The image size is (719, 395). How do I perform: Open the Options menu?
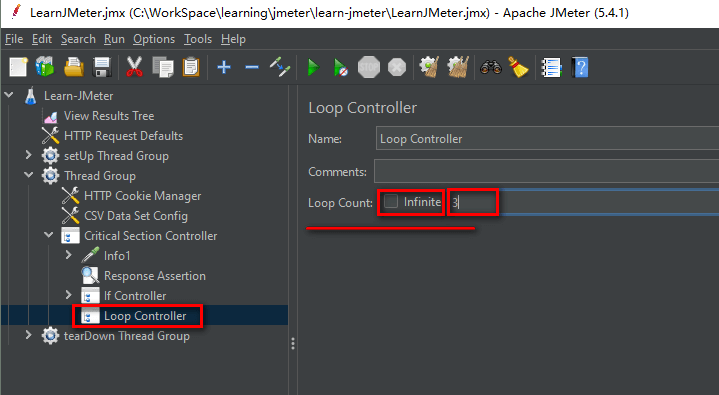pos(154,39)
